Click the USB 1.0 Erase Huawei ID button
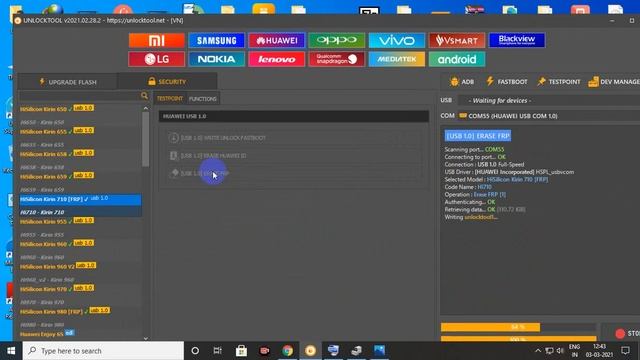The image size is (640, 360). [x=293, y=156]
